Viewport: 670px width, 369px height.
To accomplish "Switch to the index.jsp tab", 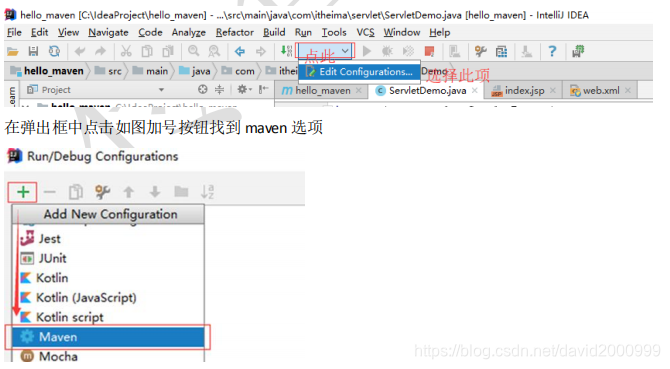I will coord(523,91).
